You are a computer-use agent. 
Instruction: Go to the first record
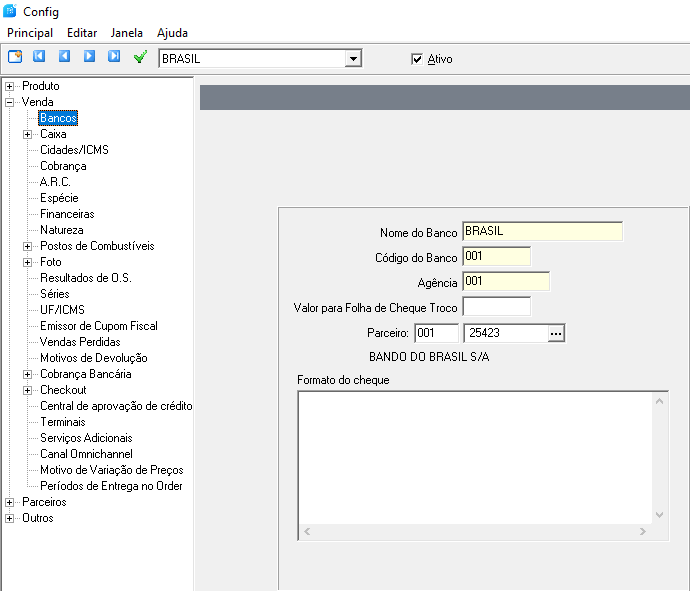point(40,57)
